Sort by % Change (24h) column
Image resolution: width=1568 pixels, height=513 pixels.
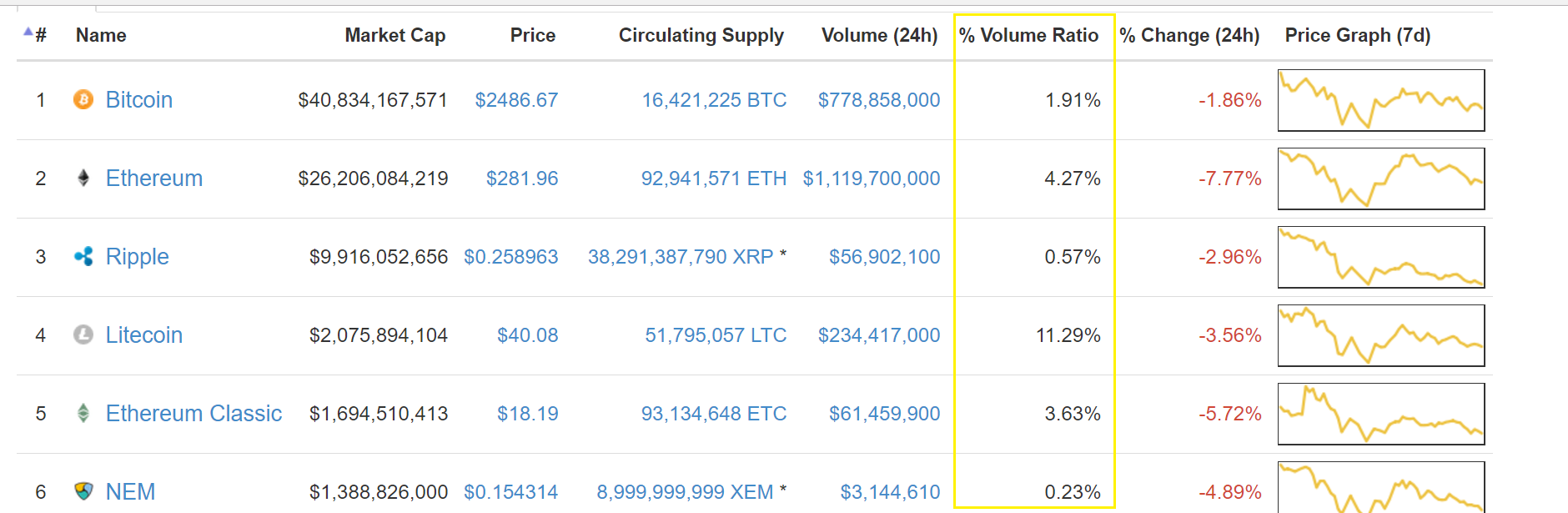1189,35
